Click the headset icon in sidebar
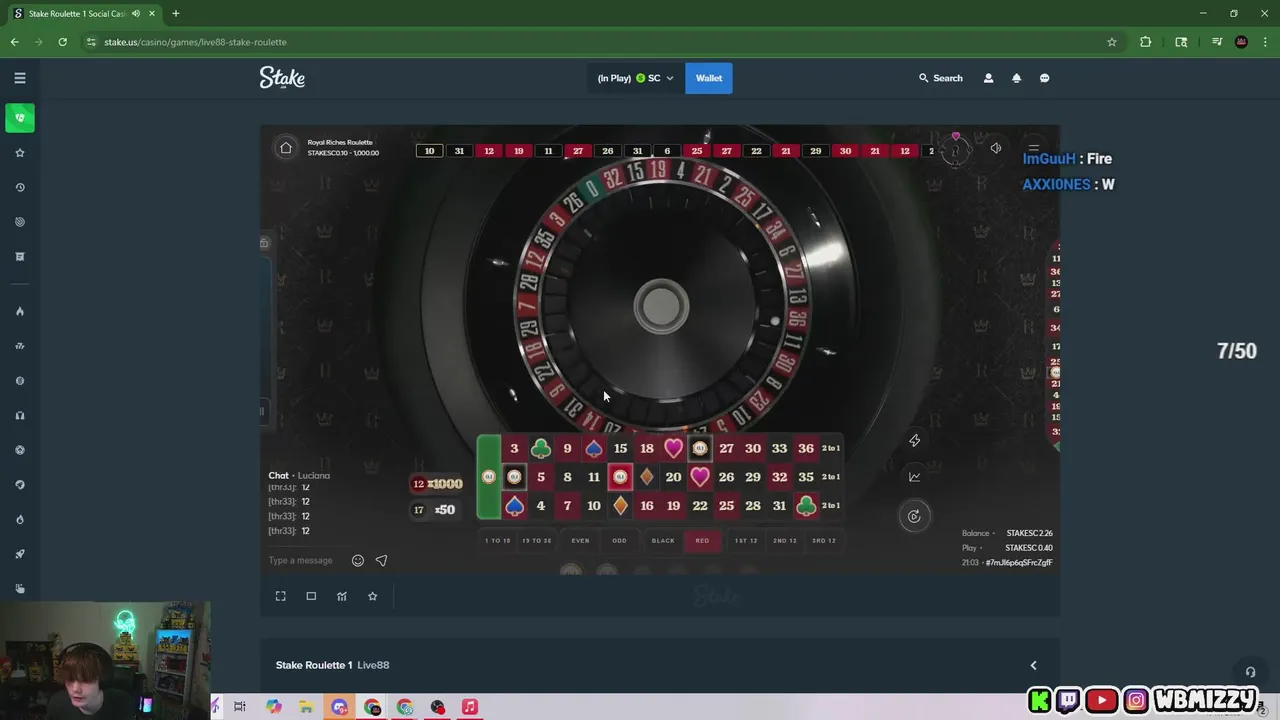 tap(19, 415)
